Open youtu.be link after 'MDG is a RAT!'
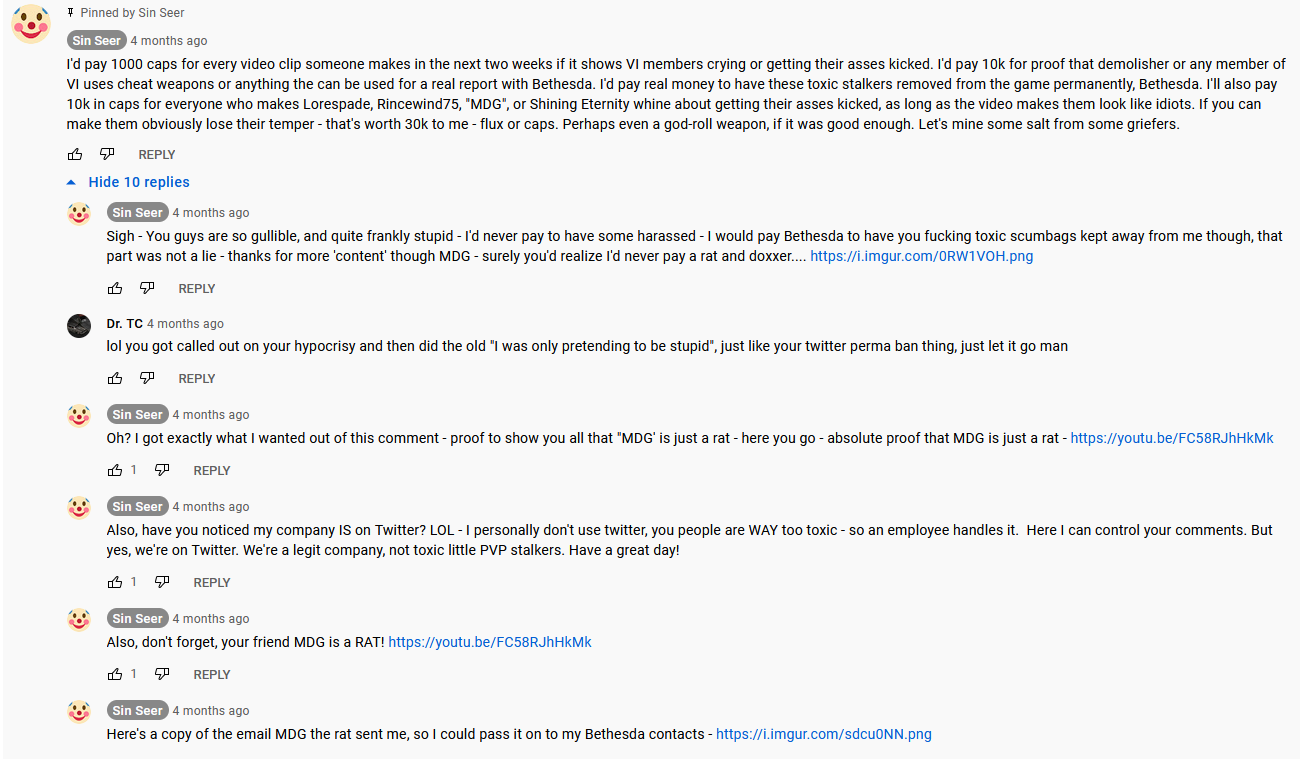This screenshot has width=1311, height=759. tap(490, 642)
